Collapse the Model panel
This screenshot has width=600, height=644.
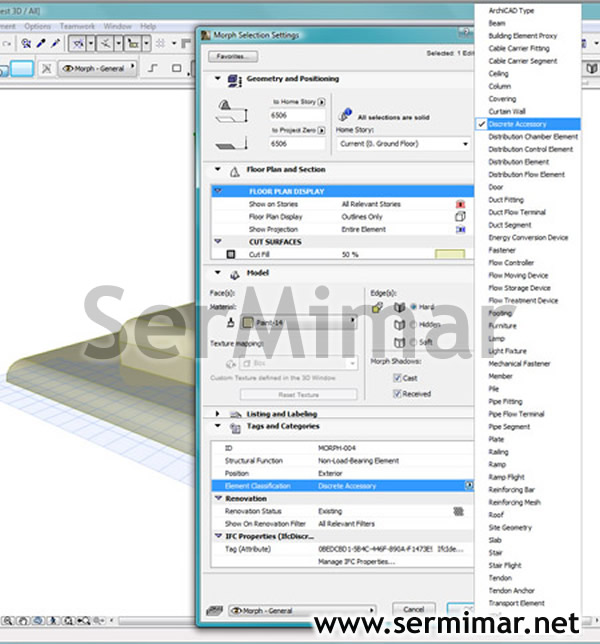(x=218, y=273)
